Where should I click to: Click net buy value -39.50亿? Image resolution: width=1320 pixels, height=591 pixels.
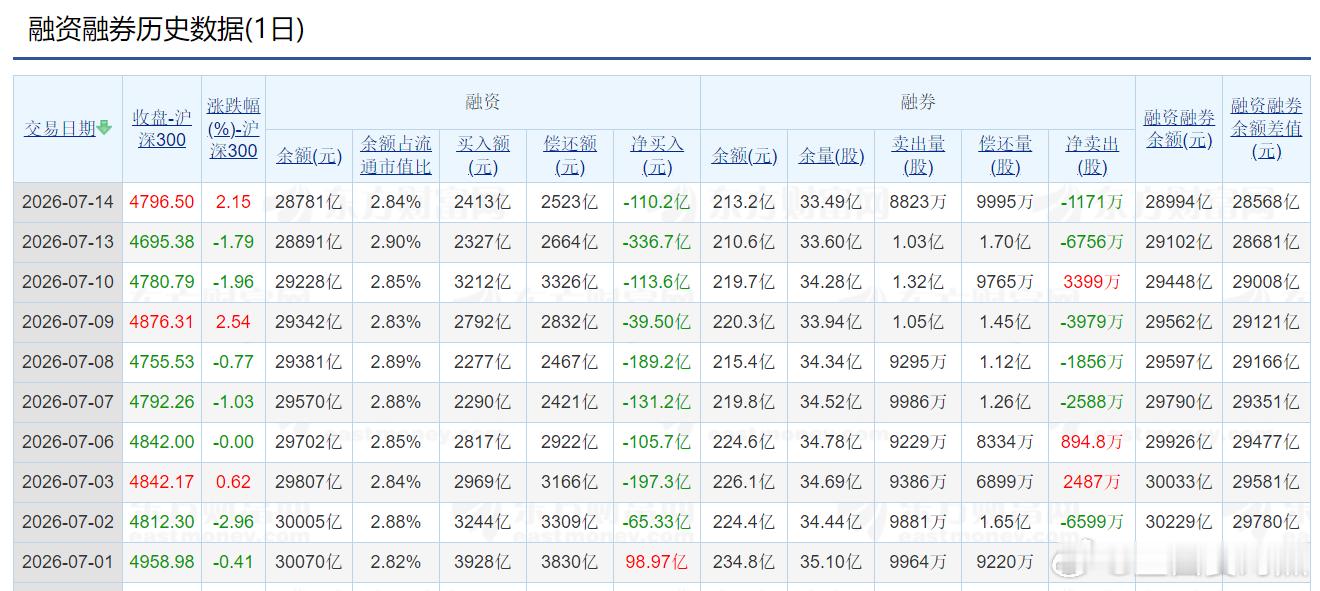657,322
